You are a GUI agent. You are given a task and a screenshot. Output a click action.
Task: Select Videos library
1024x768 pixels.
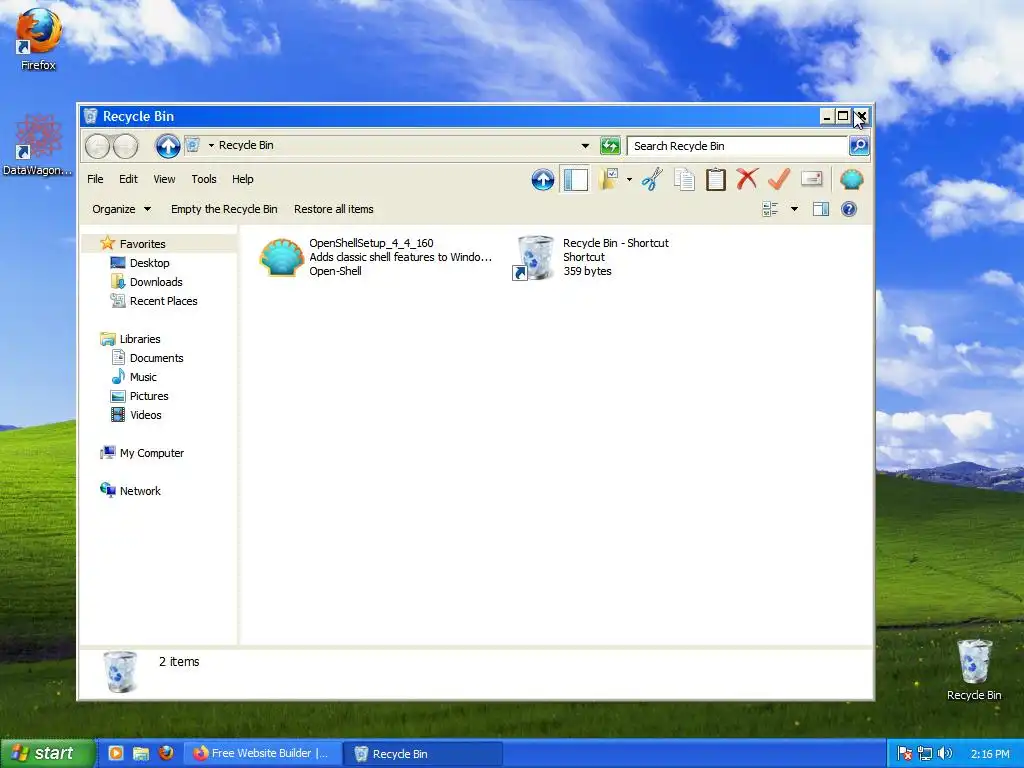145,415
